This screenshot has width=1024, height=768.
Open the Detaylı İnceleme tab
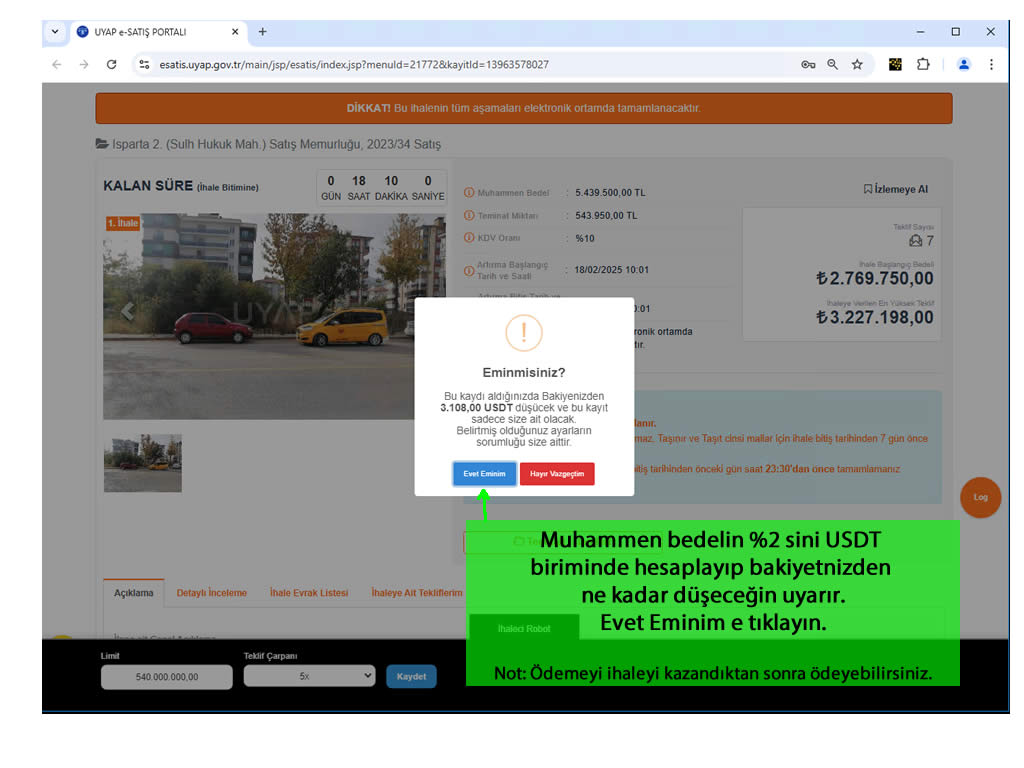tap(212, 593)
